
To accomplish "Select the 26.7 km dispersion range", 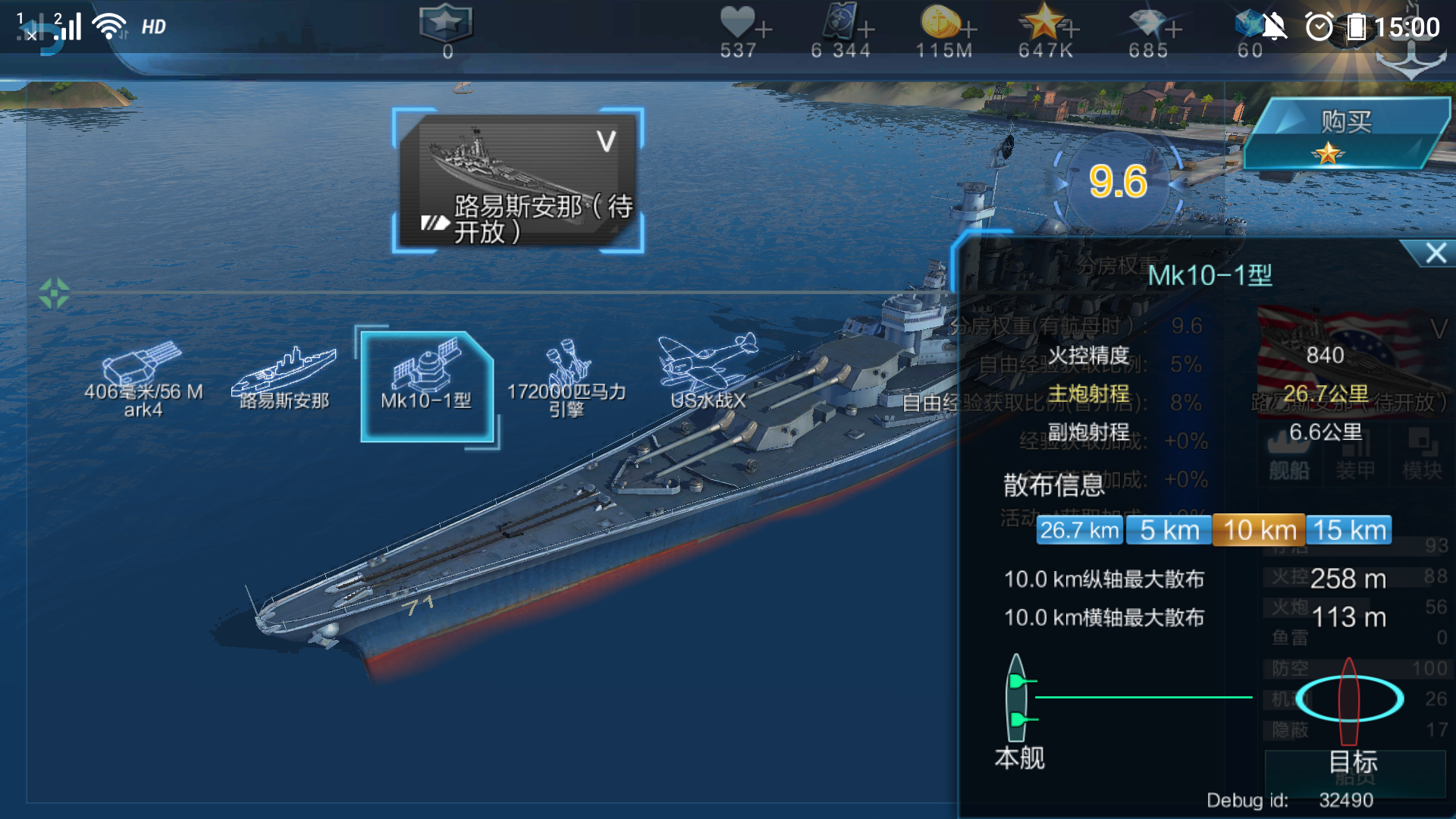I will 1079,530.
